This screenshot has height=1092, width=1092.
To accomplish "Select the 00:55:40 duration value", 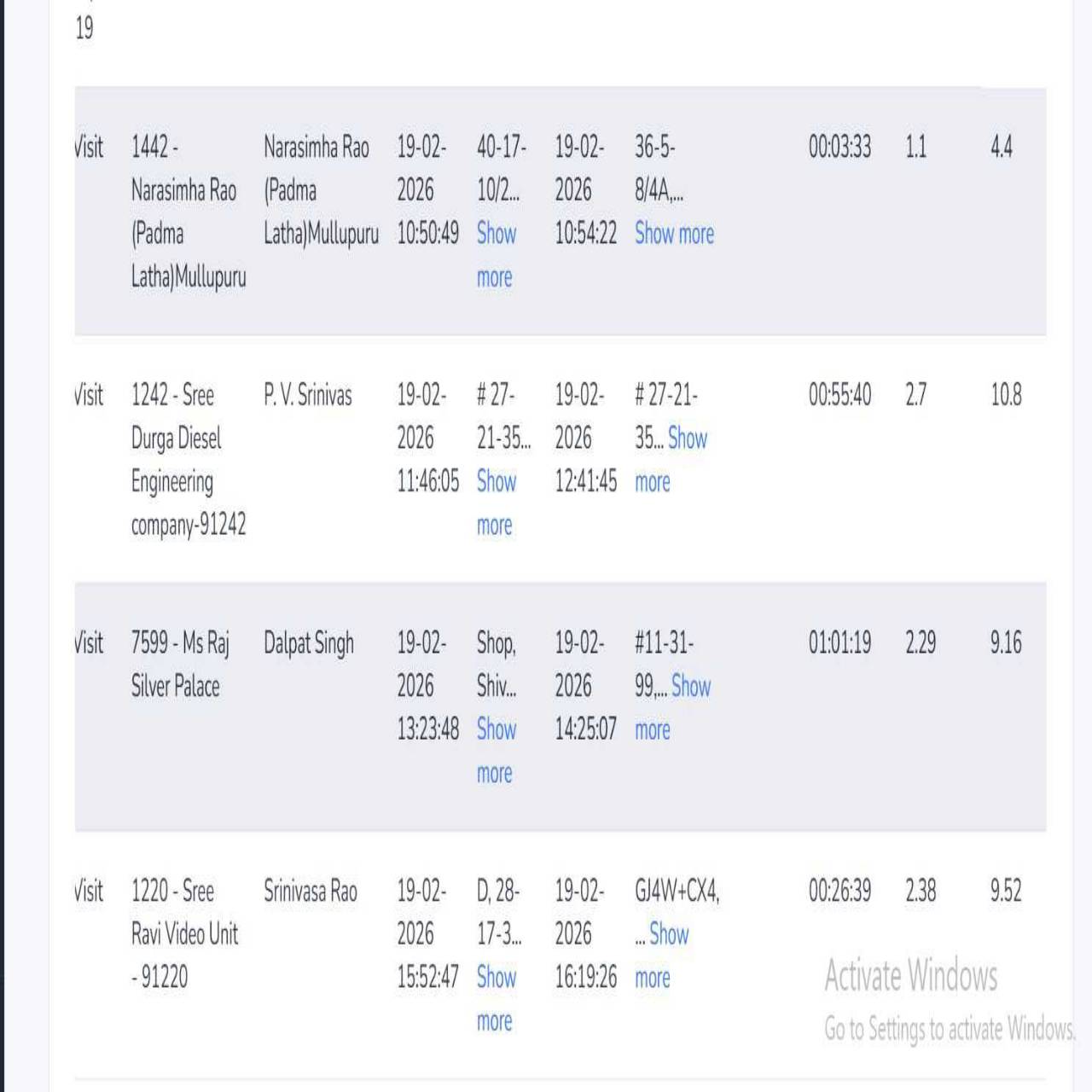I will pyautogui.click(x=839, y=395).
